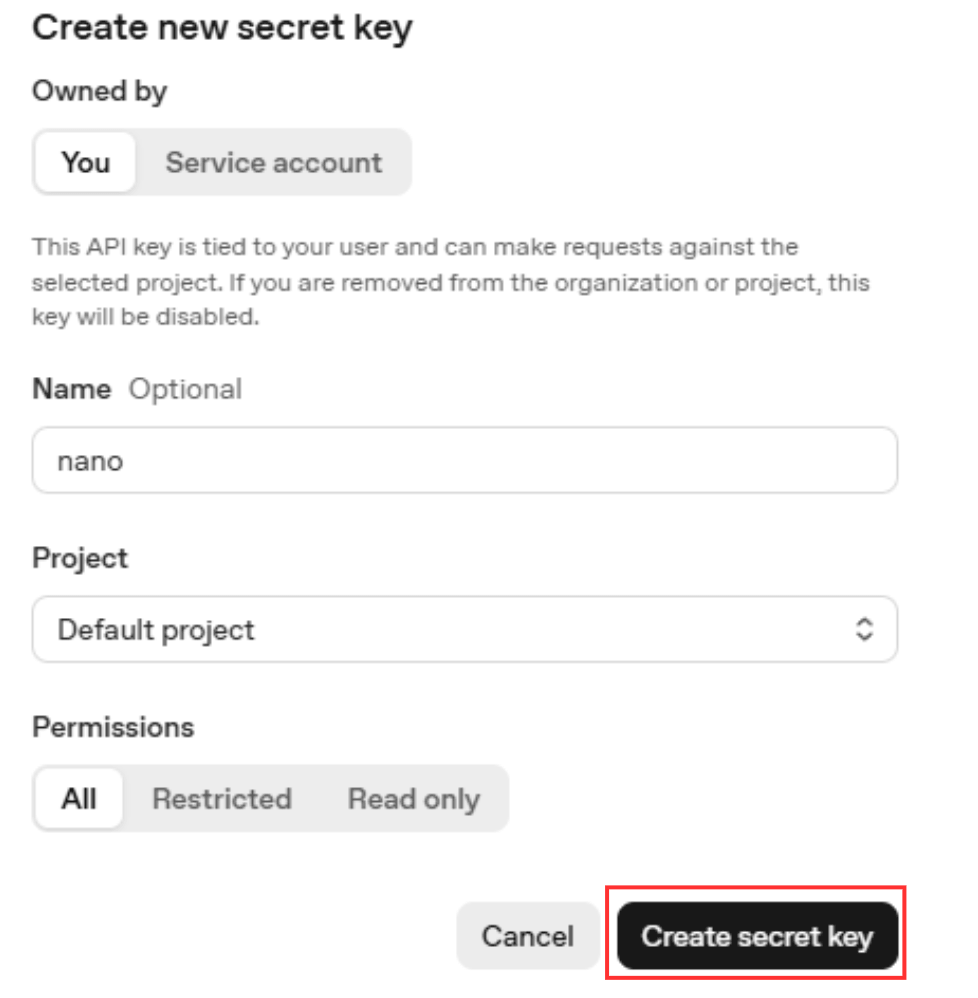978x998 pixels.
Task: Click empty area right of "nano" in Name box
Action: coord(550,461)
